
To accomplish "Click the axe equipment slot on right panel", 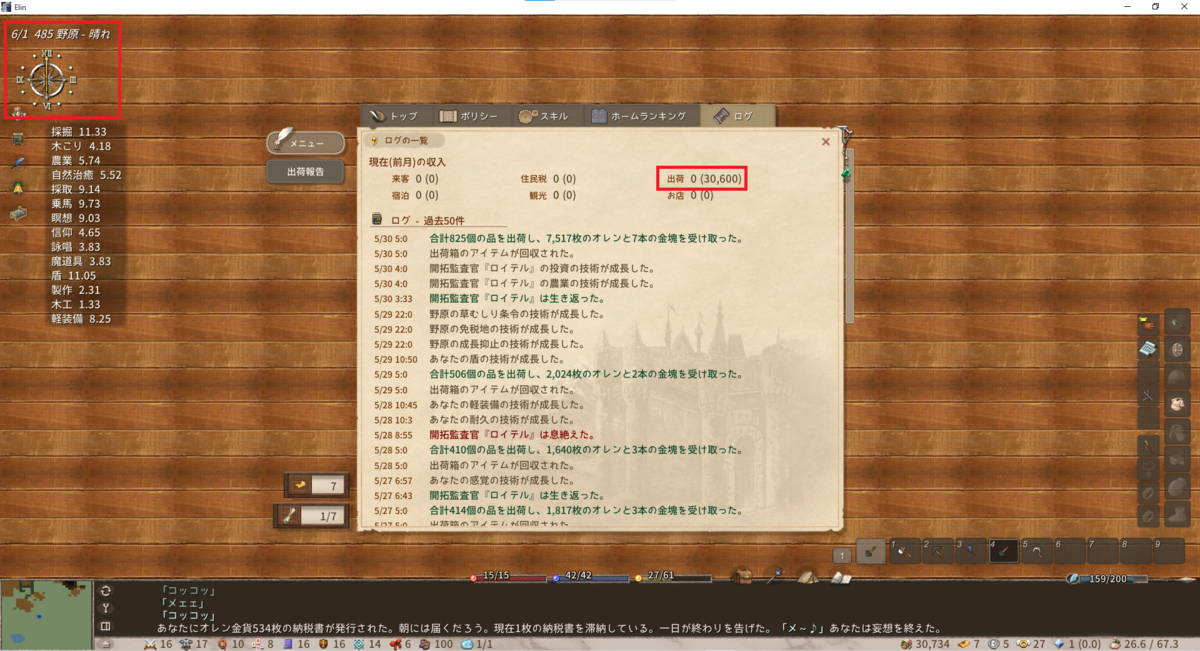I will point(1177,322).
